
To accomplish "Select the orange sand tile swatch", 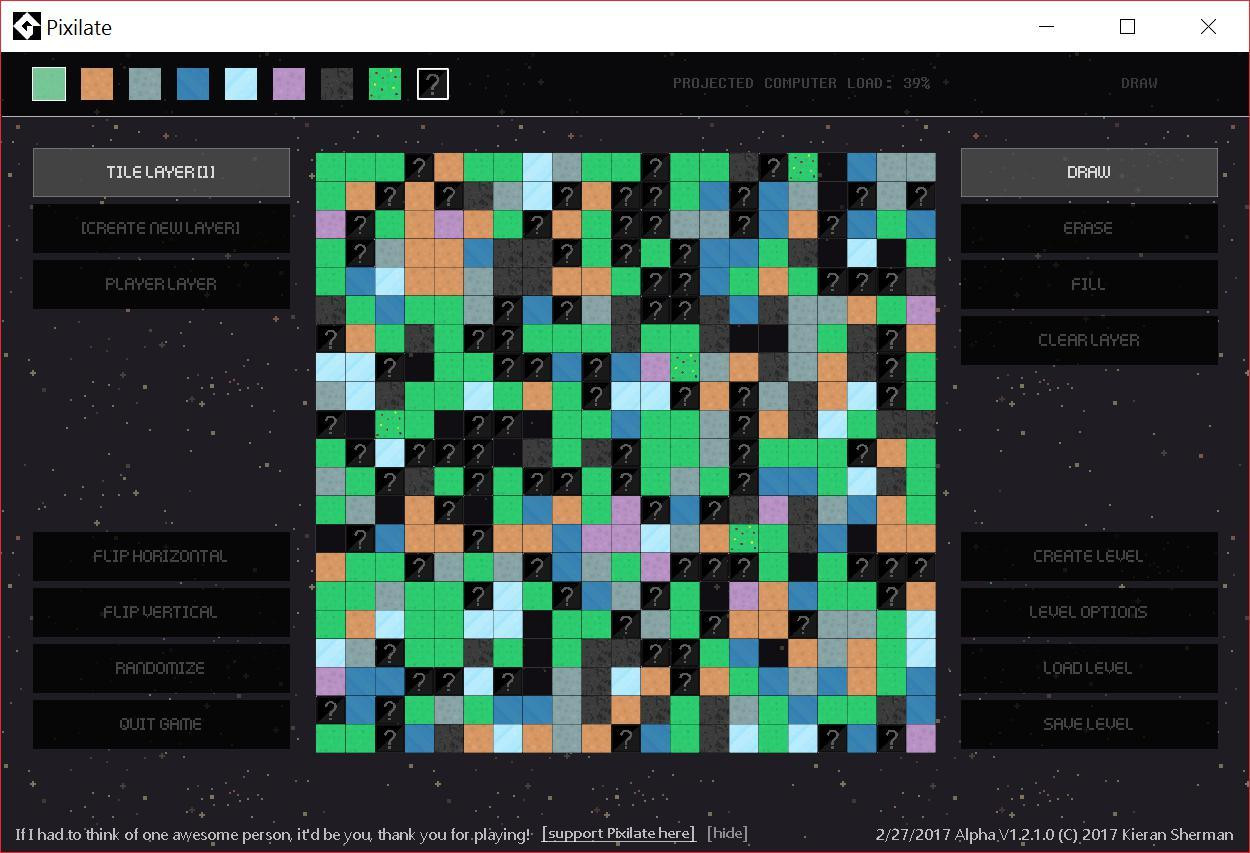I will click(x=97, y=84).
